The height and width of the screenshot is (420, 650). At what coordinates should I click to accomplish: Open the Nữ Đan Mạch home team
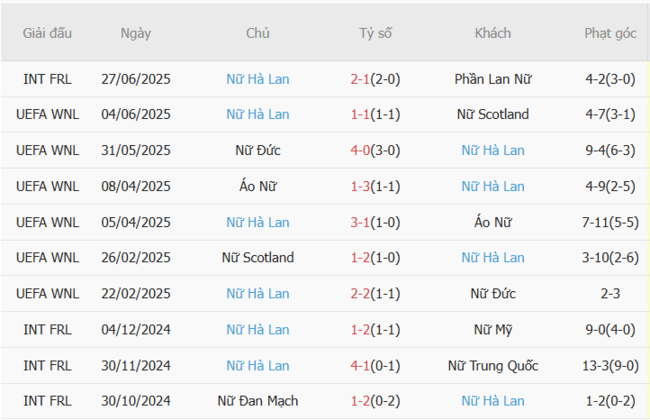click(258, 402)
